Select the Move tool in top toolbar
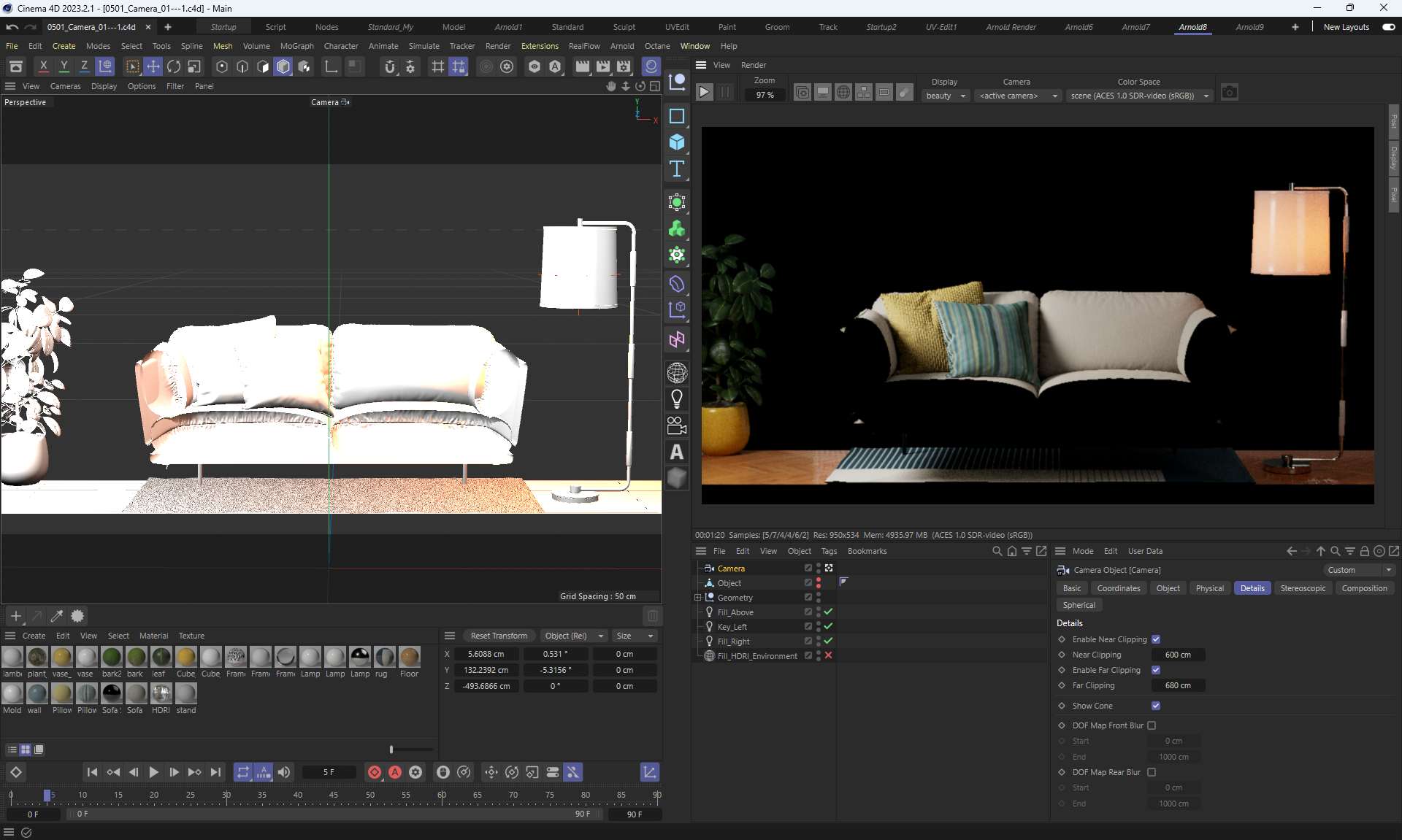The image size is (1402, 840). click(x=153, y=66)
